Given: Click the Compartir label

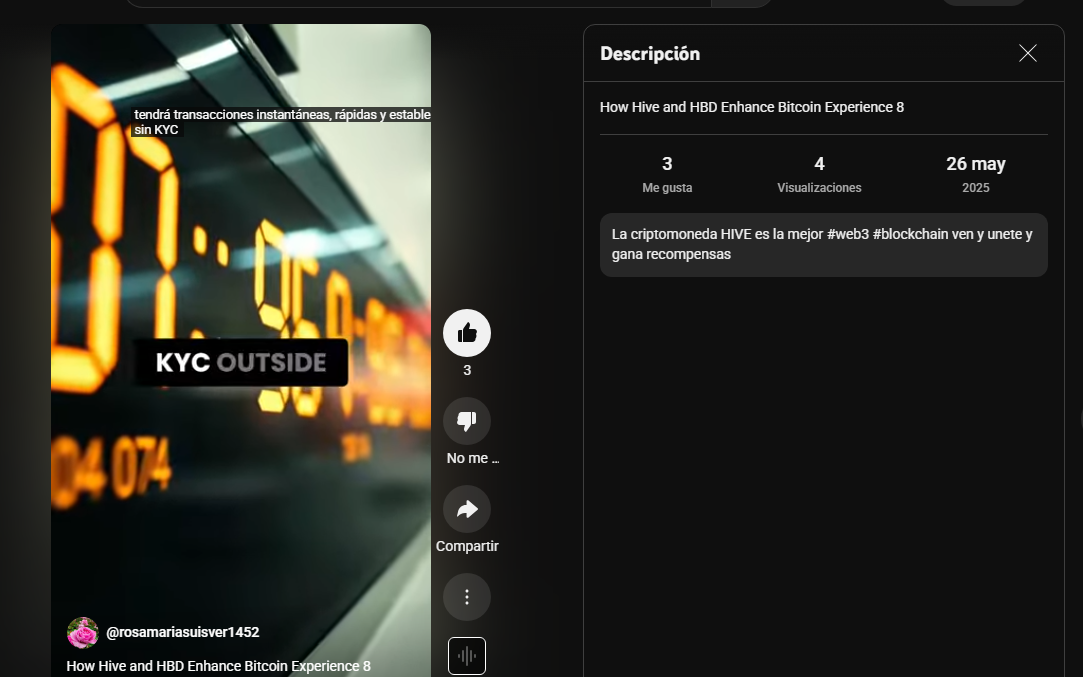Looking at the screenshot, I should (x=467, y=546).
